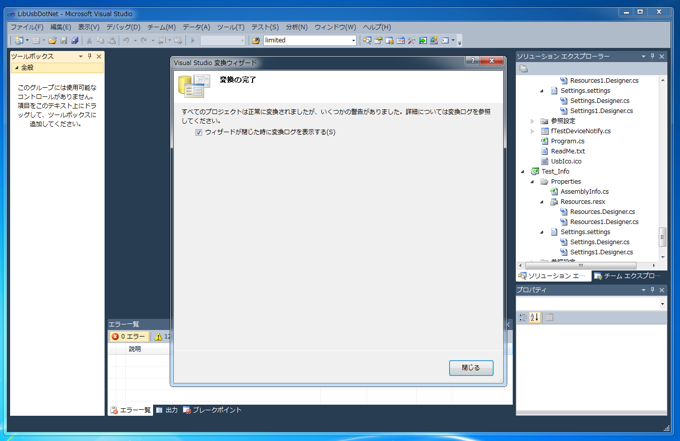Click the Properties Window toolbar icon

pos(378,40)
